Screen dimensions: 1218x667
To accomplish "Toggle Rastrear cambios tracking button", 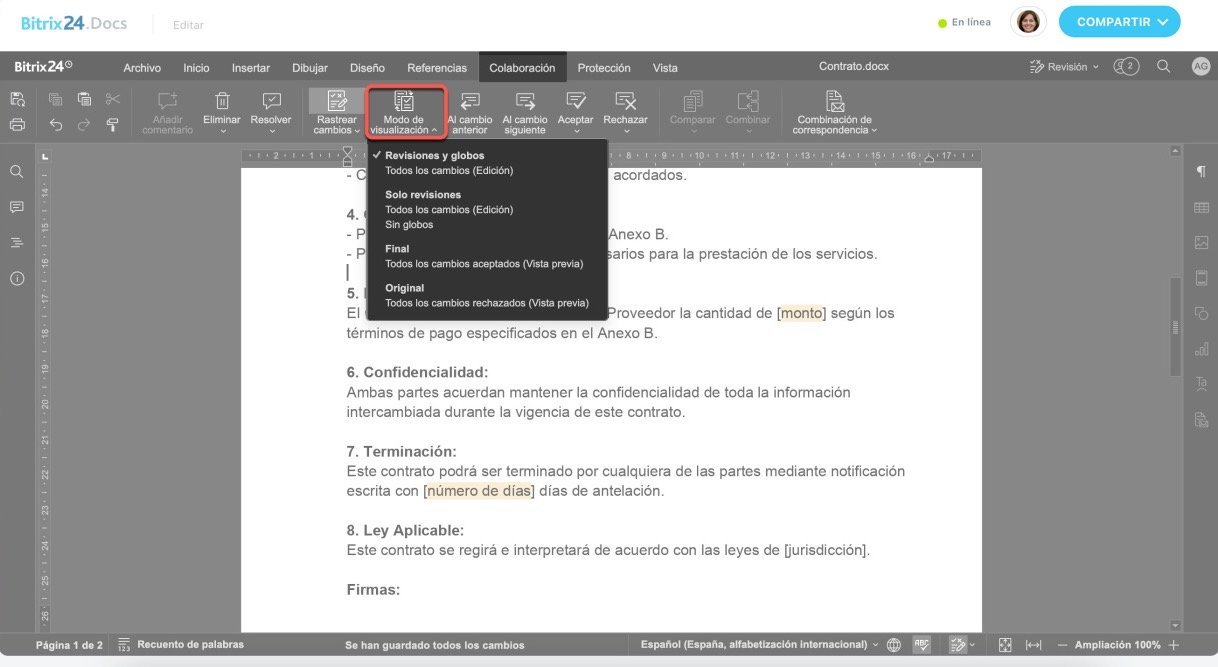I will pos(336,101).
